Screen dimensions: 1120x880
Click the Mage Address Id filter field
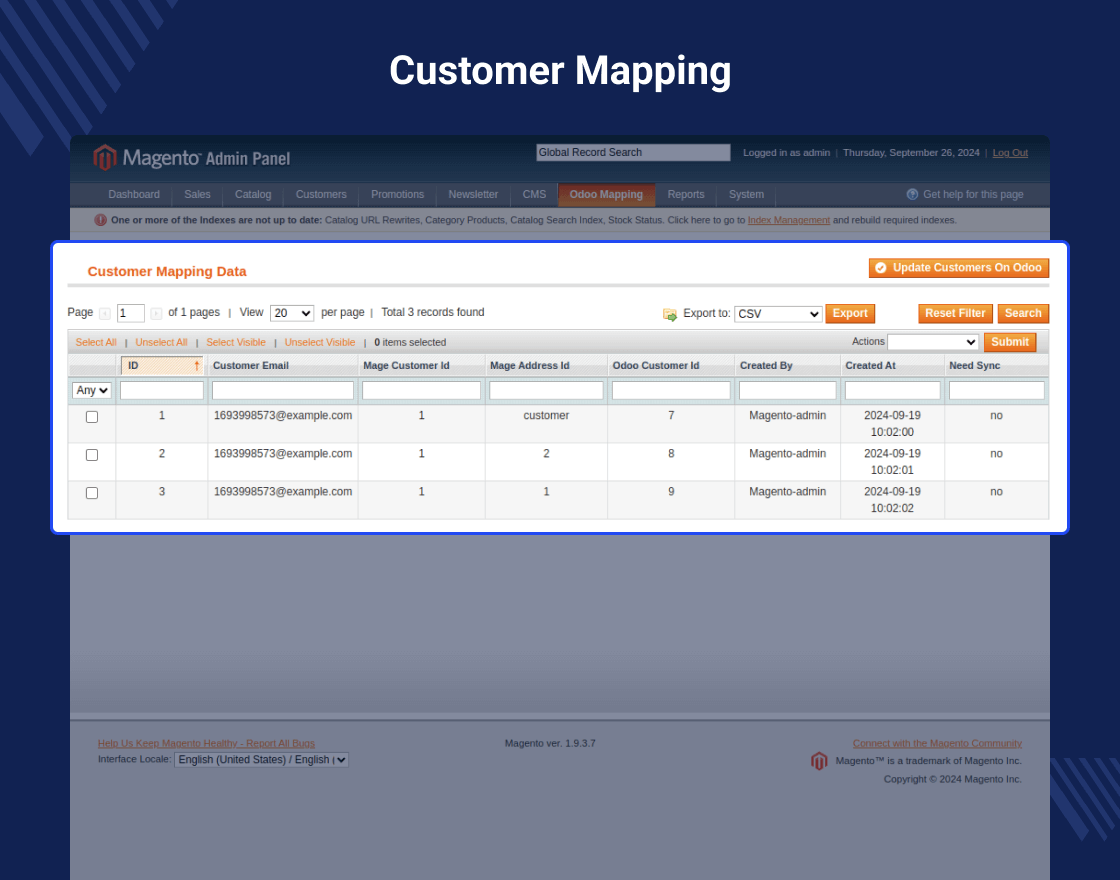pos(546,390)
